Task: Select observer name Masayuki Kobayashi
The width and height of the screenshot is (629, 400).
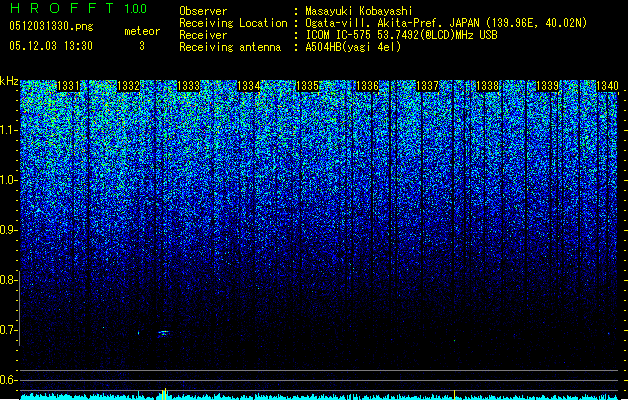Action: click(359, 11)
